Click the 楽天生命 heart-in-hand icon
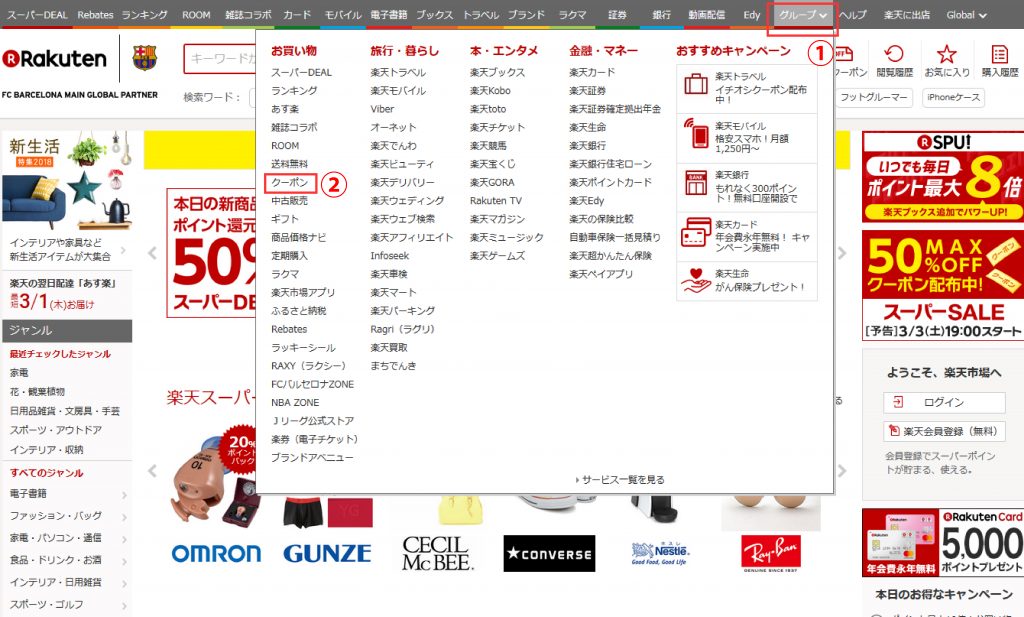Viewport: 1024px width, 617px height. pos(695,277)
